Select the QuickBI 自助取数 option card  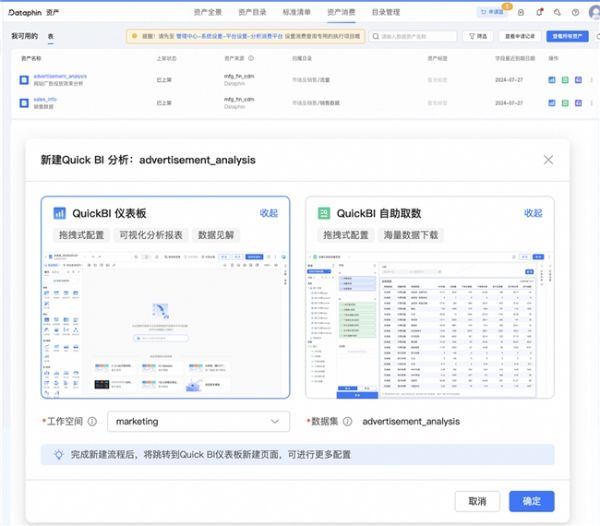tap(430, 297)
